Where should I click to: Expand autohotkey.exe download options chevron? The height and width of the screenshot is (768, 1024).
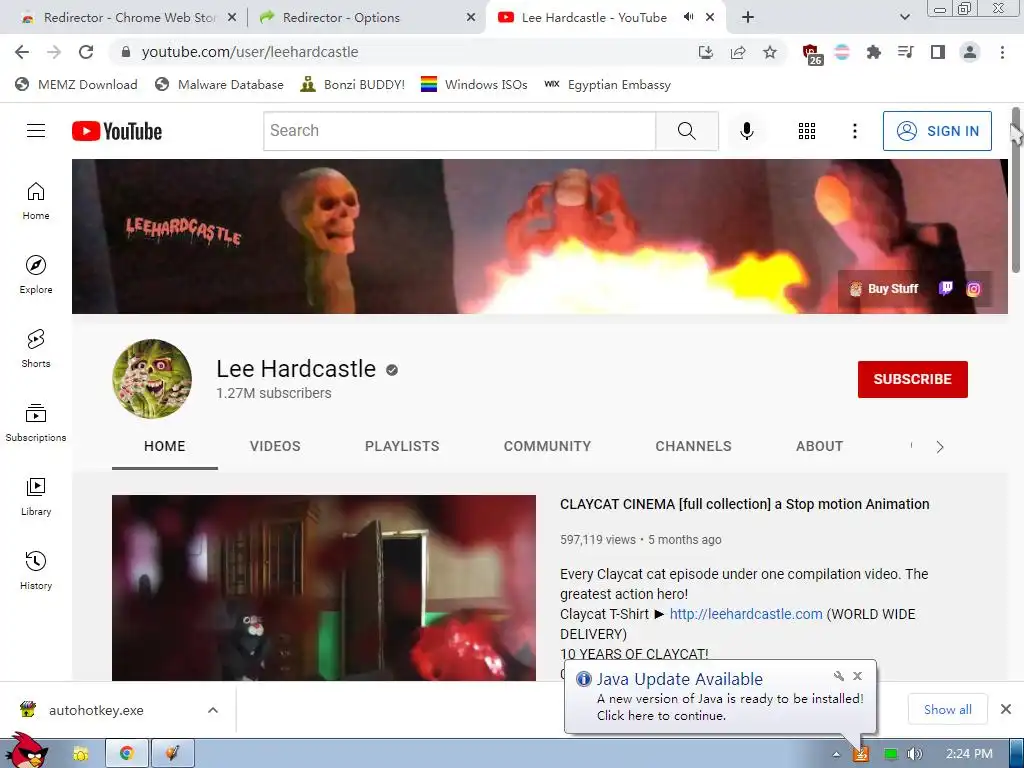coord(213,710)
